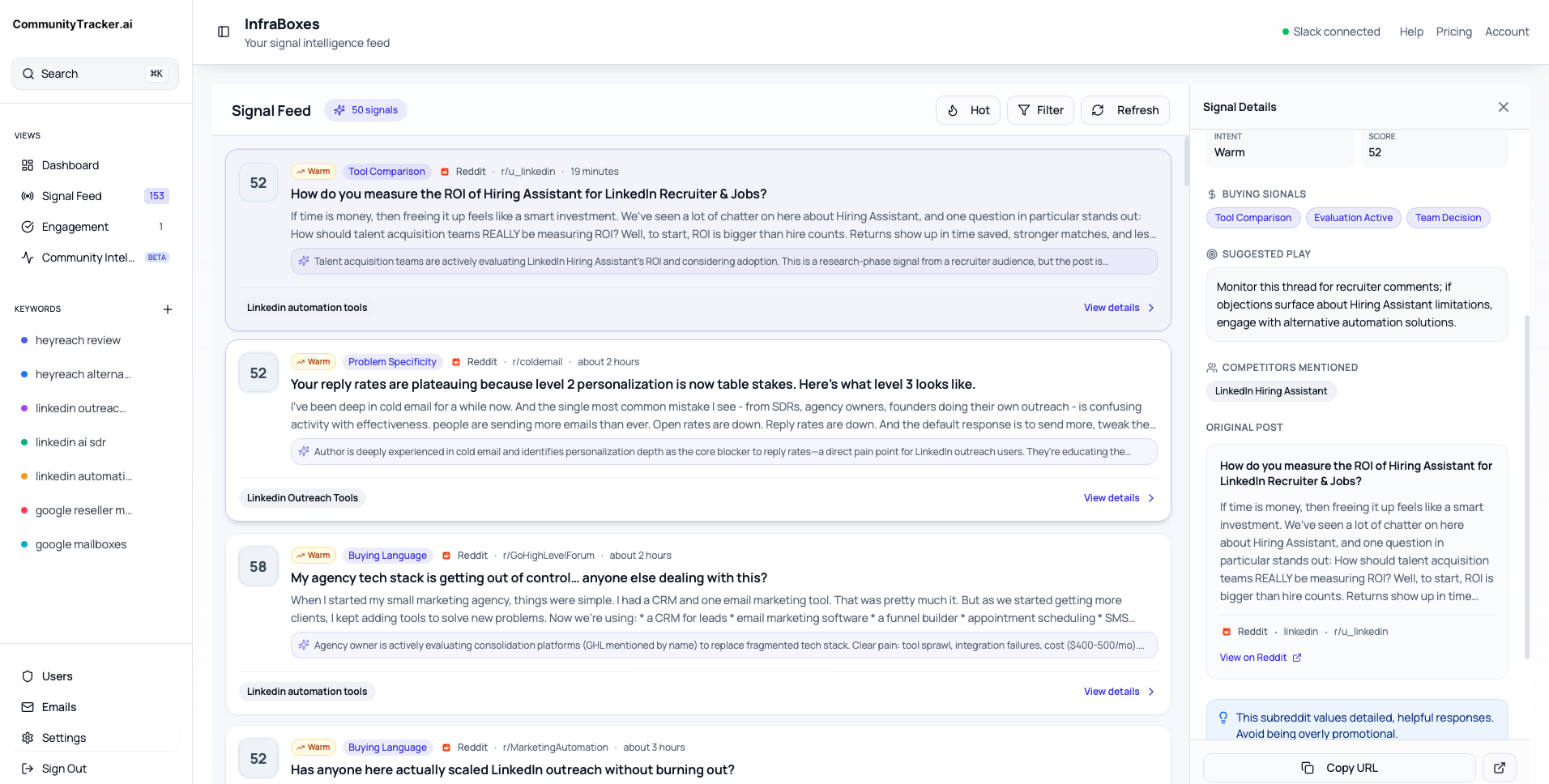Click the Settings gear icon
The height and width of the screenshot is (784, 1549).
[28, 738]
